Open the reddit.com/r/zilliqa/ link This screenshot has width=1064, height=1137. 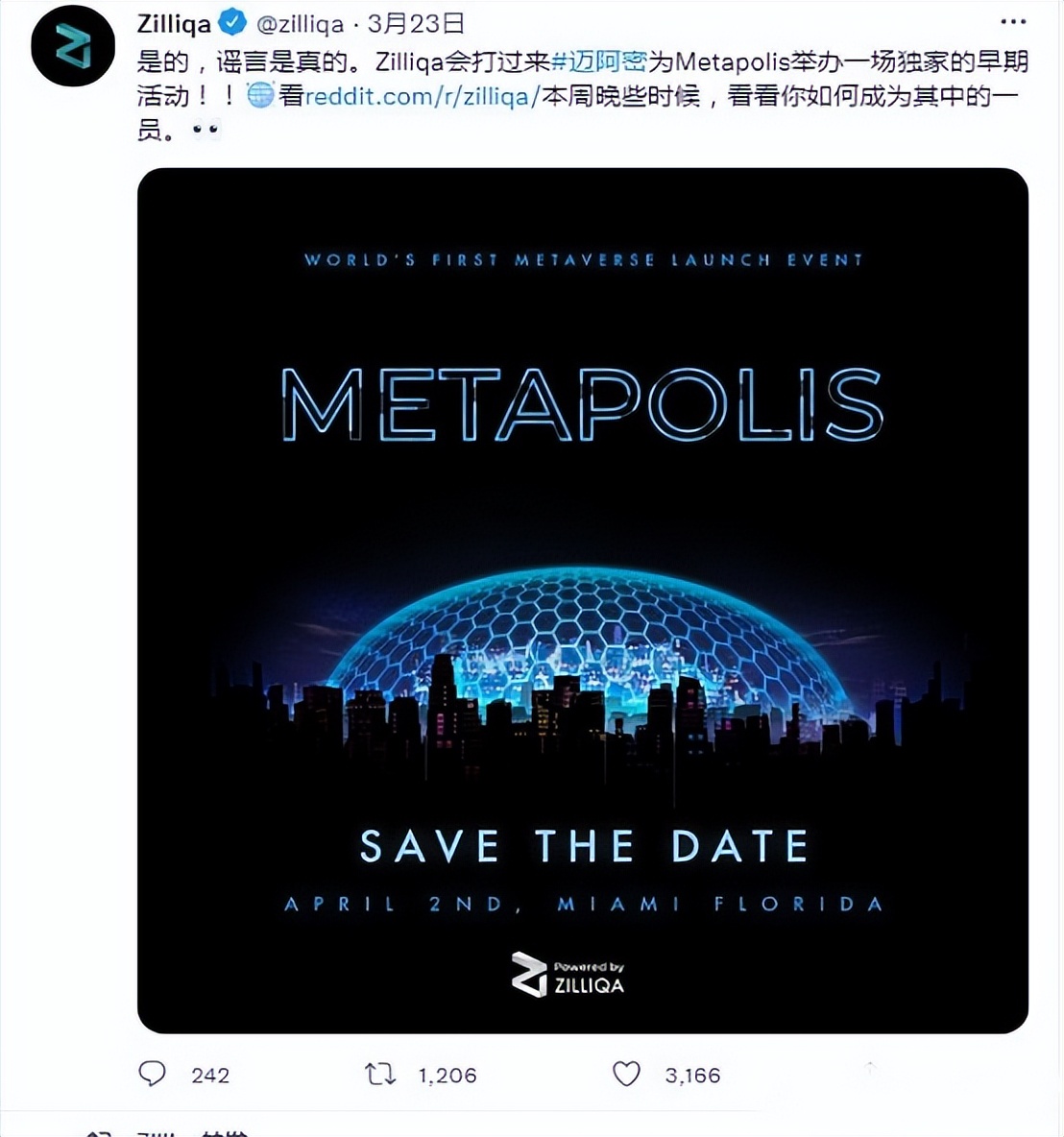(x=423, y=96)
